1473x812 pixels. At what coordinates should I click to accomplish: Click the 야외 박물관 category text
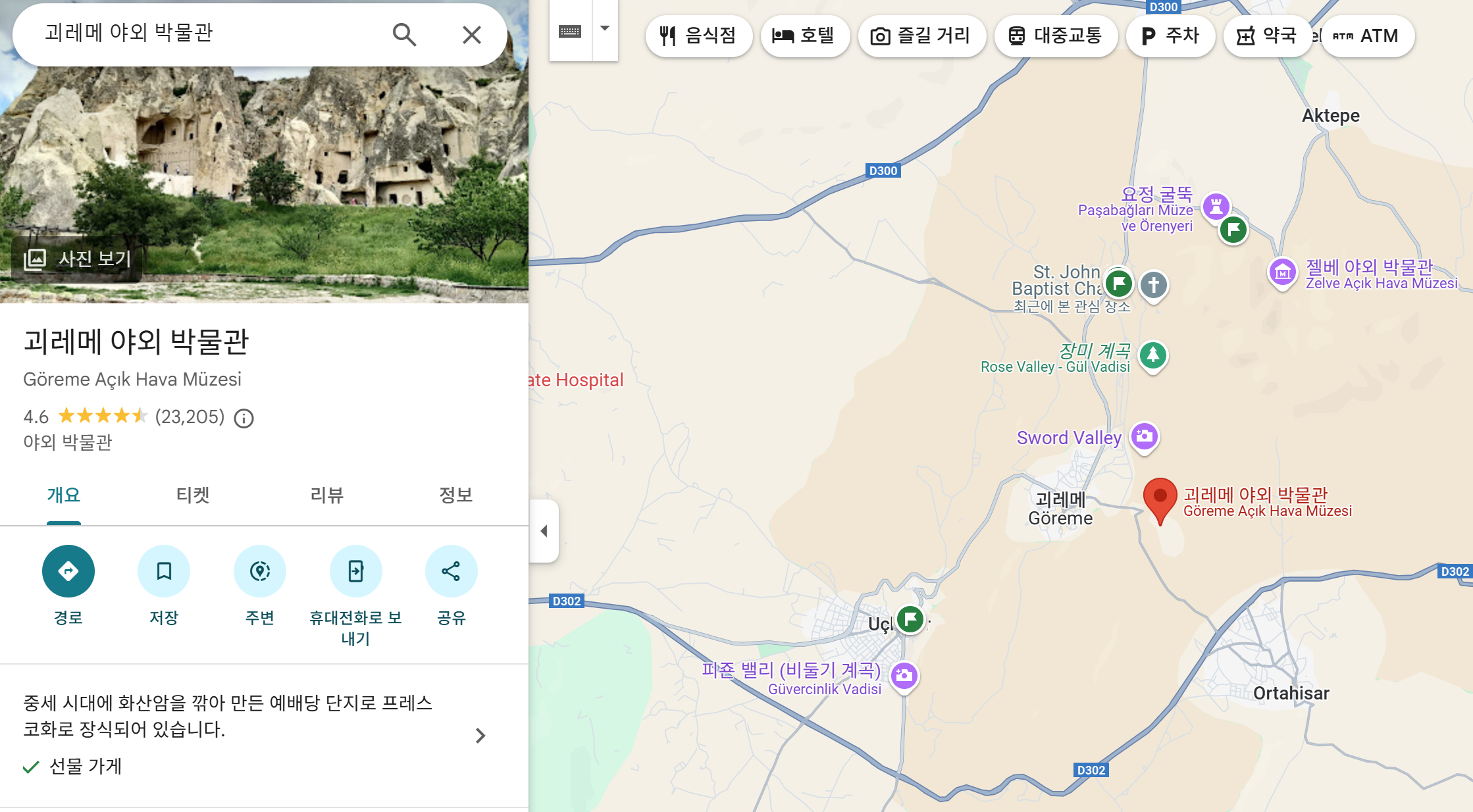[x=68, y=442]
